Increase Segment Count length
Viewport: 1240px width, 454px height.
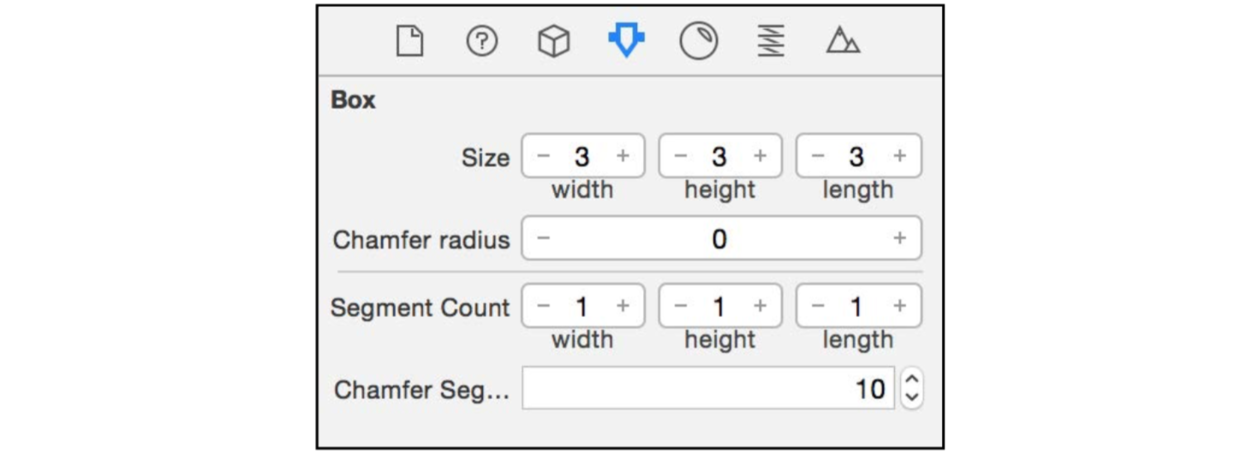pyautogui.click(x=899, y=306)
